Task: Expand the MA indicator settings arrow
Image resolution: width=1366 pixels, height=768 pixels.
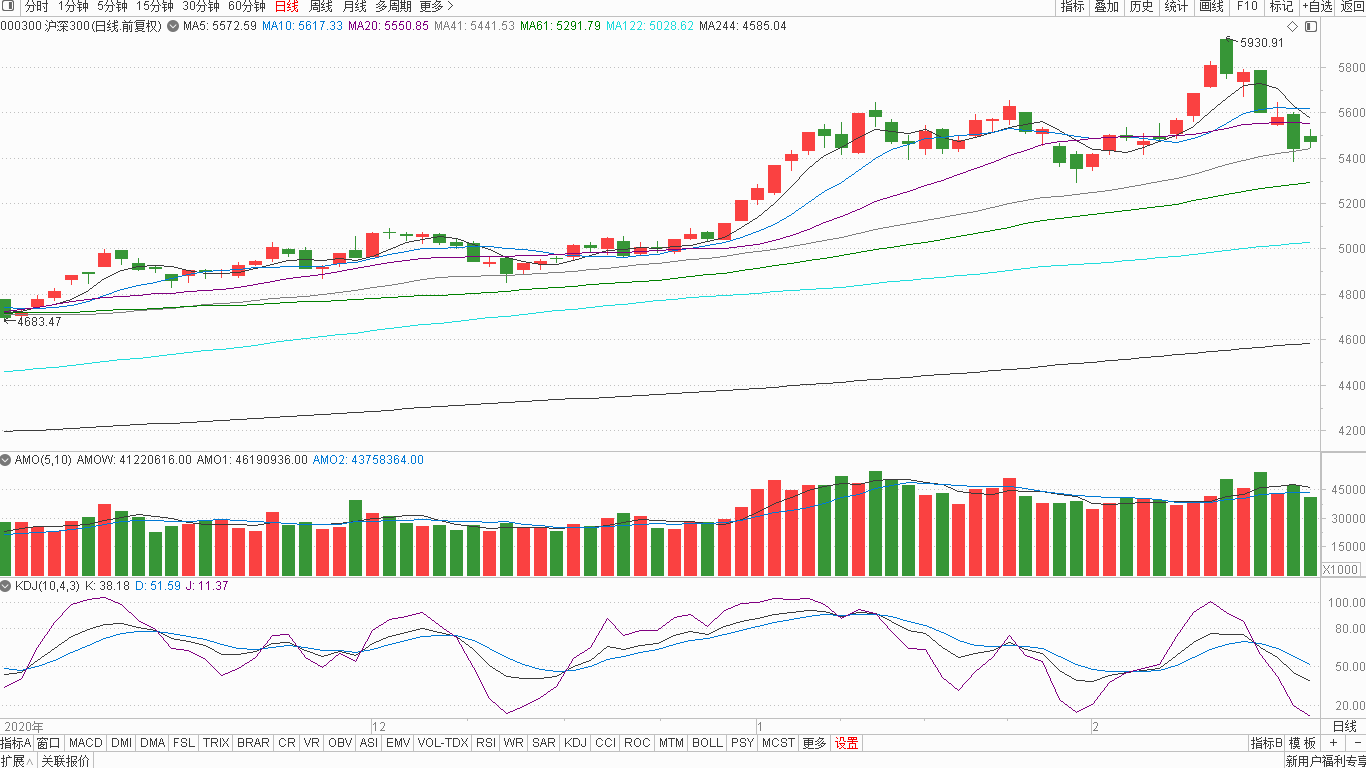Action: click(174, 26)
